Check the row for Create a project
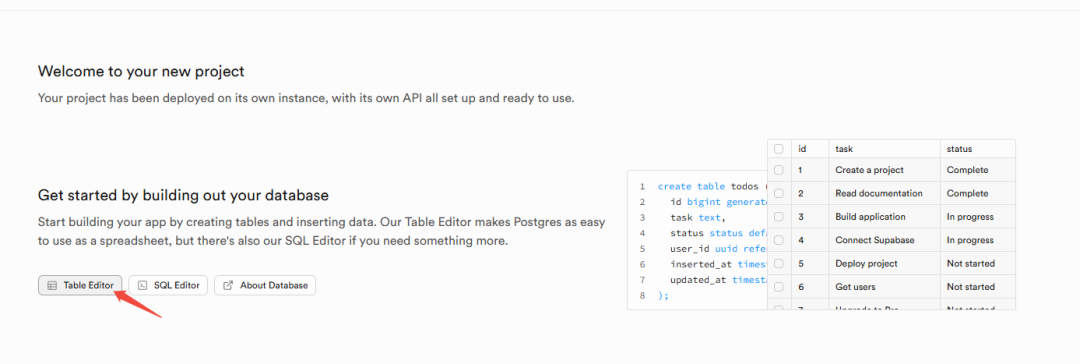The image size is (1080, 364). coord(779,170)
